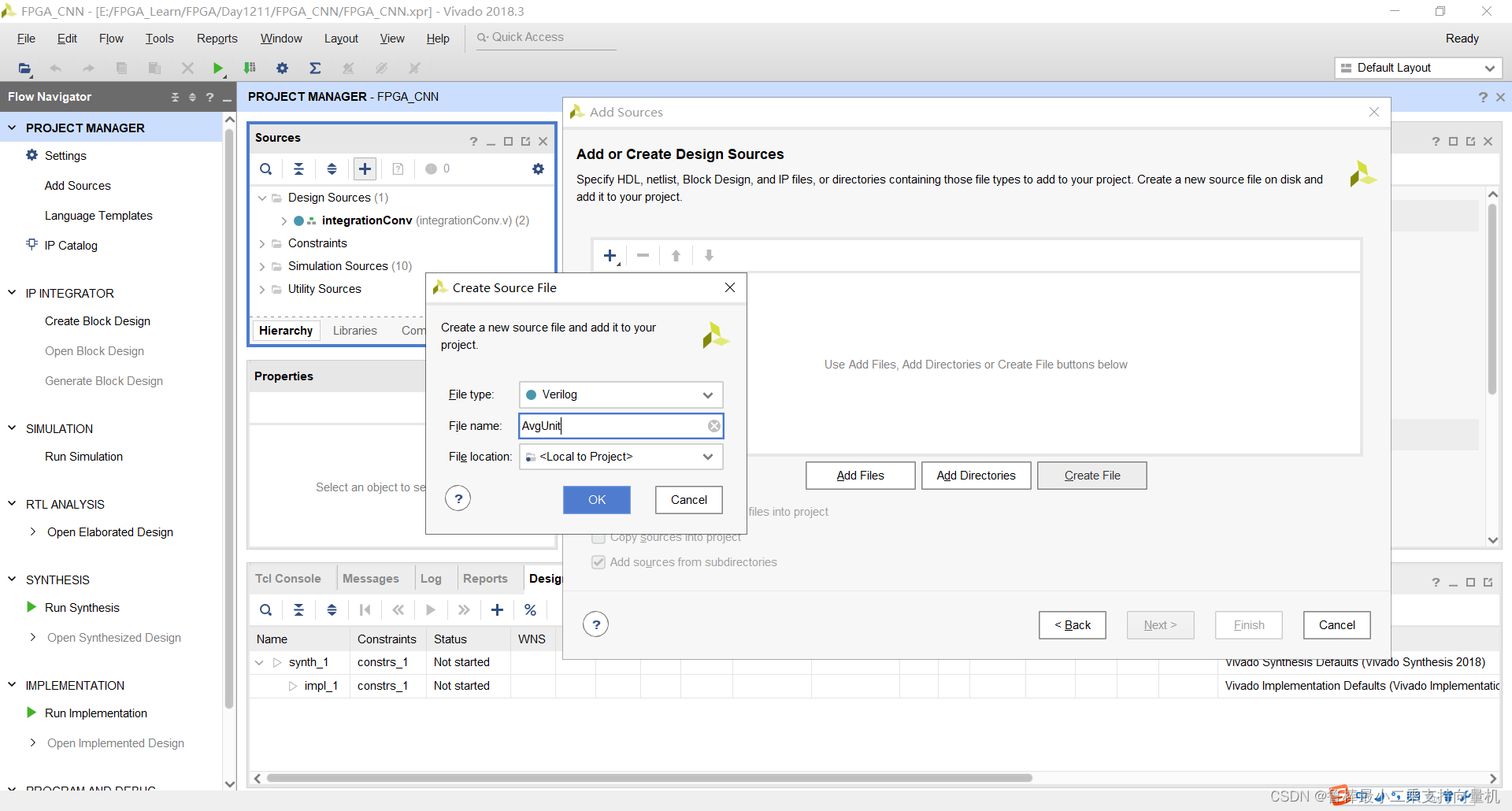Collapse the PROJECT MANAGER section

(12, 128)
